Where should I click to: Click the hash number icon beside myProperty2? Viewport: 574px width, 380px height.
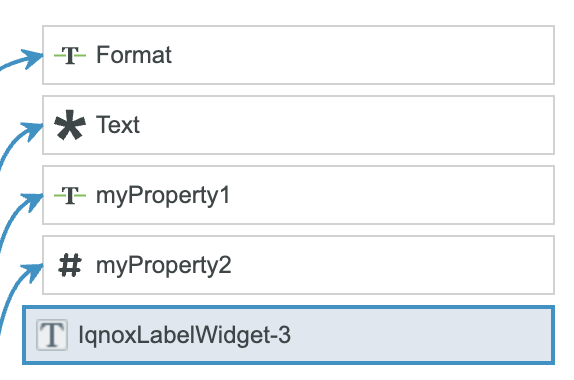(x=70, y=265)
